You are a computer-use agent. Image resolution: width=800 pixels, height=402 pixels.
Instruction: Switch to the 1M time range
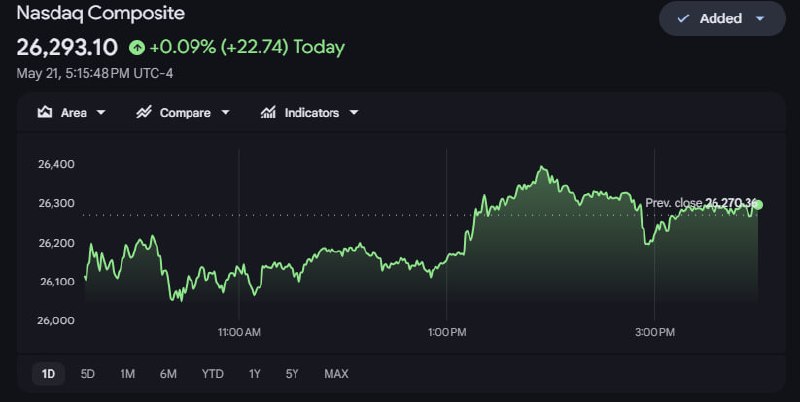coord(128,374)
